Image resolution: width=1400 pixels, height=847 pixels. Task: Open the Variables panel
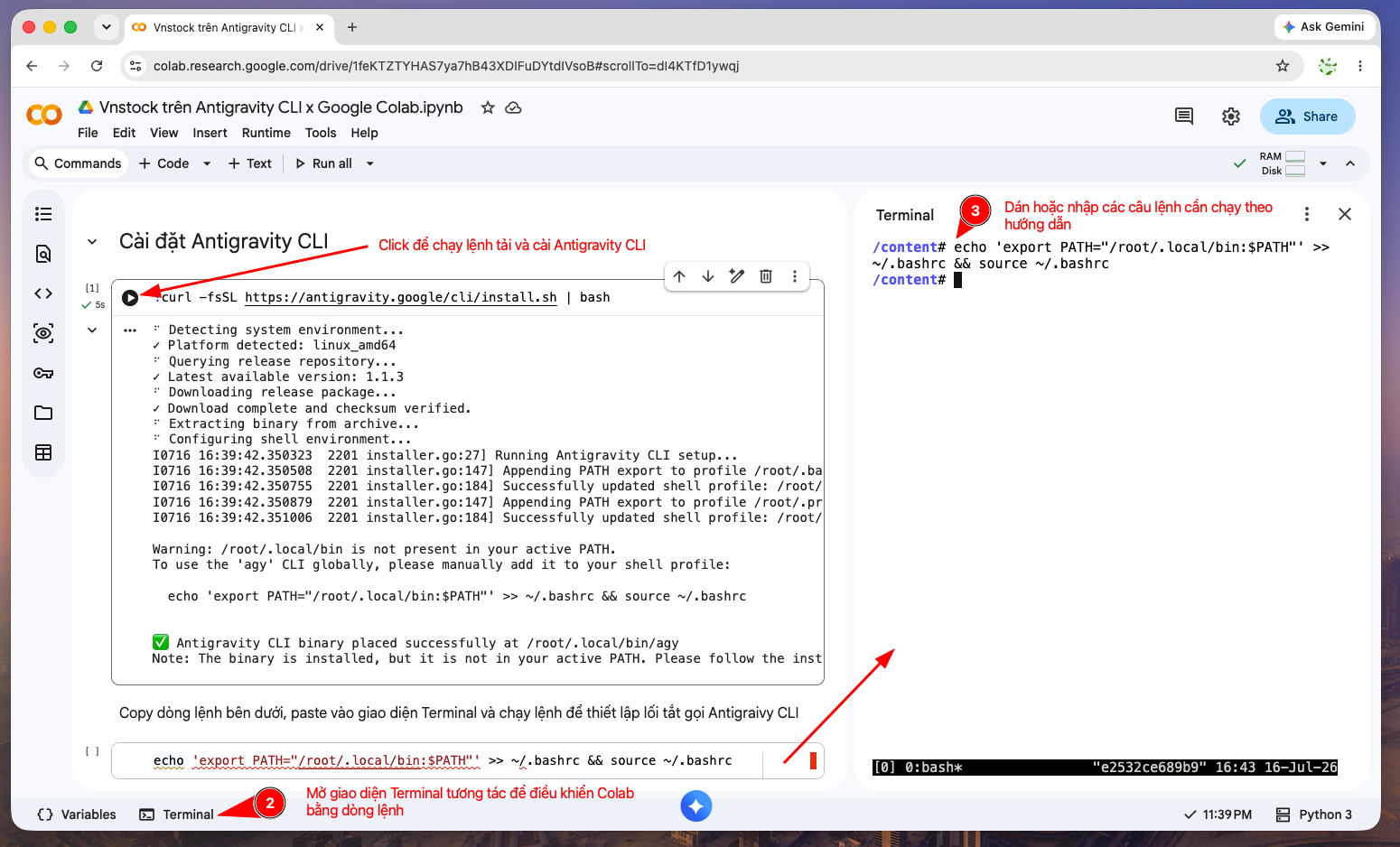coord(77,814)
